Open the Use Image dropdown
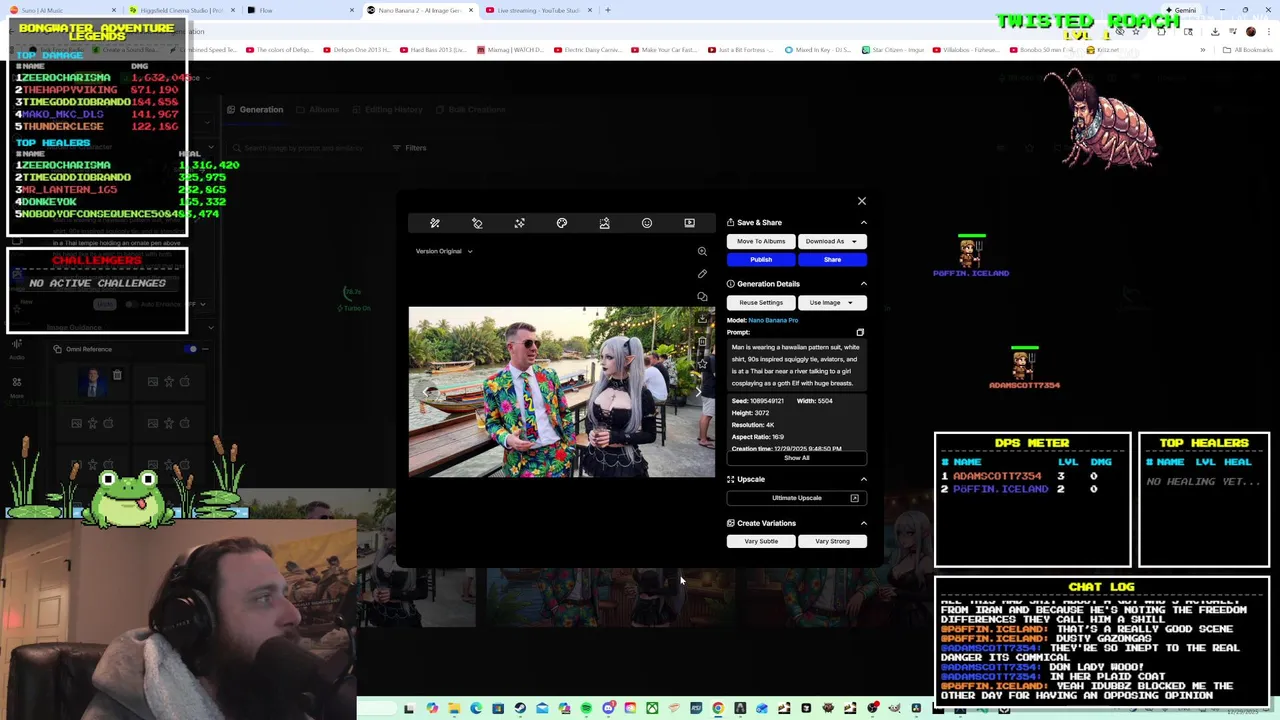1280x720 pixels. point(832,302)
